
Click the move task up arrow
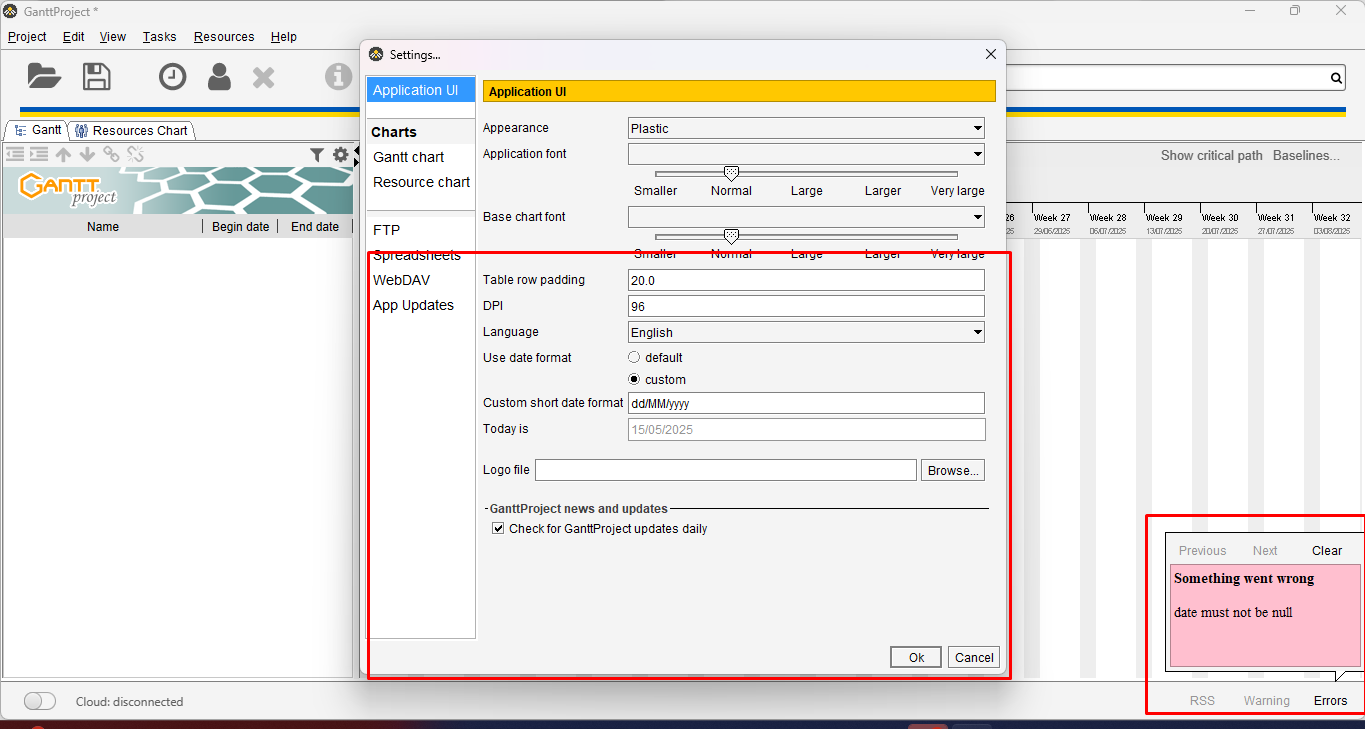click(63, 154)
